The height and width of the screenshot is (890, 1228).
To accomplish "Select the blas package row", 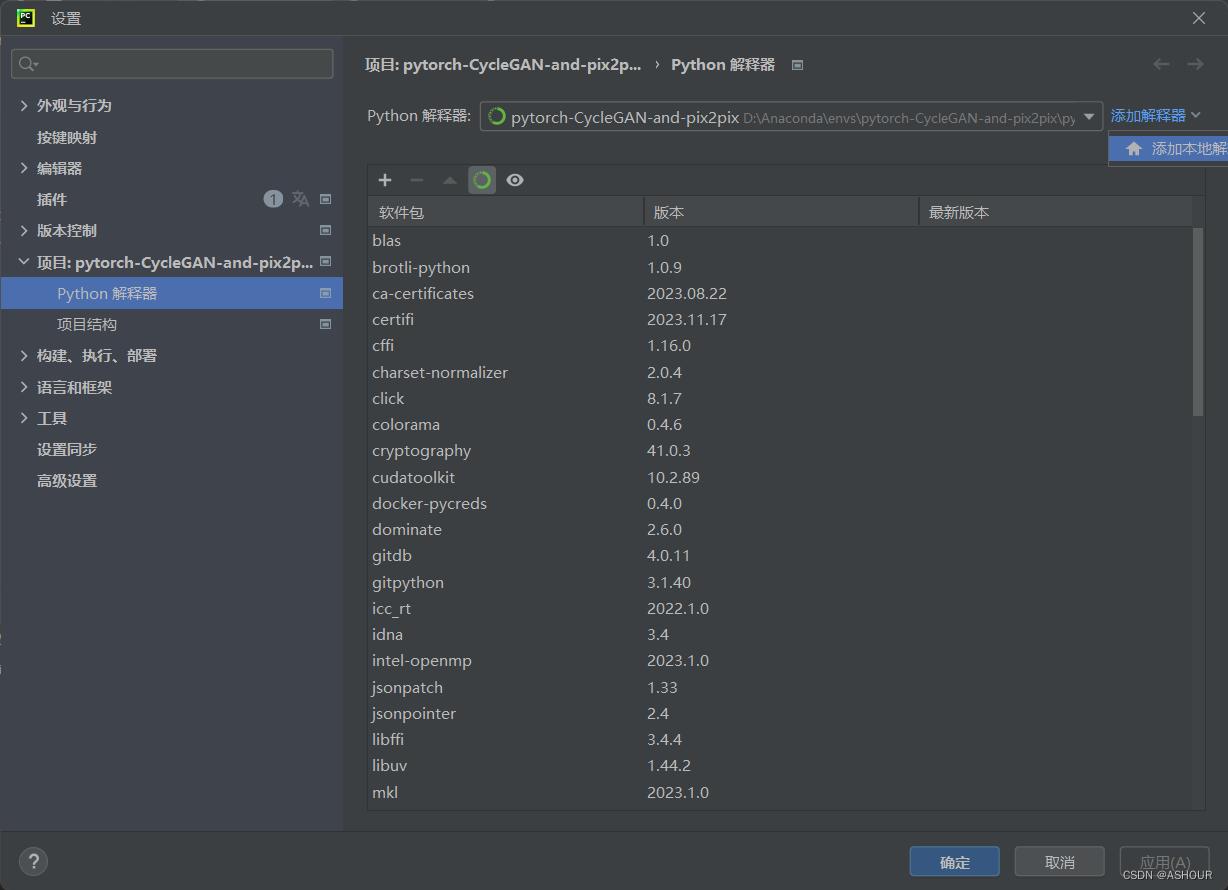I will pos(780,241).
